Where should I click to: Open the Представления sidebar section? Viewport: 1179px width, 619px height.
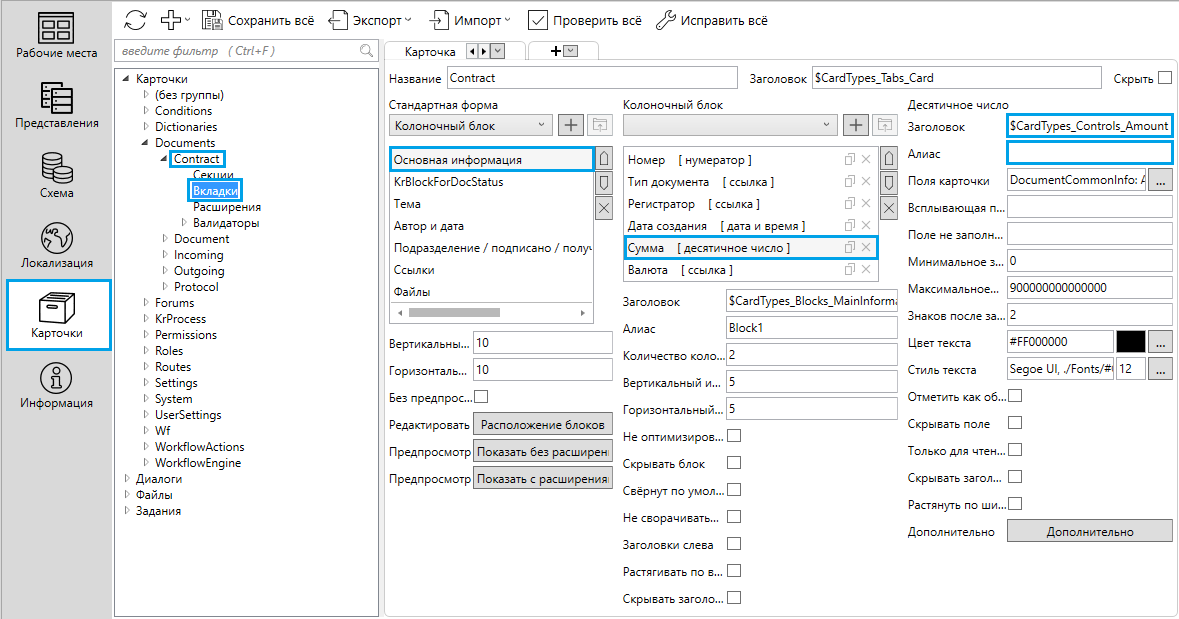pyautogui.click(x=56, y=107)
